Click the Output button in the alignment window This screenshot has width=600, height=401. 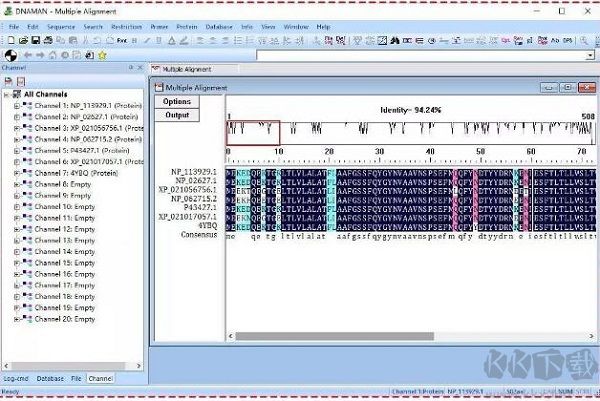[x=176, y=115]
